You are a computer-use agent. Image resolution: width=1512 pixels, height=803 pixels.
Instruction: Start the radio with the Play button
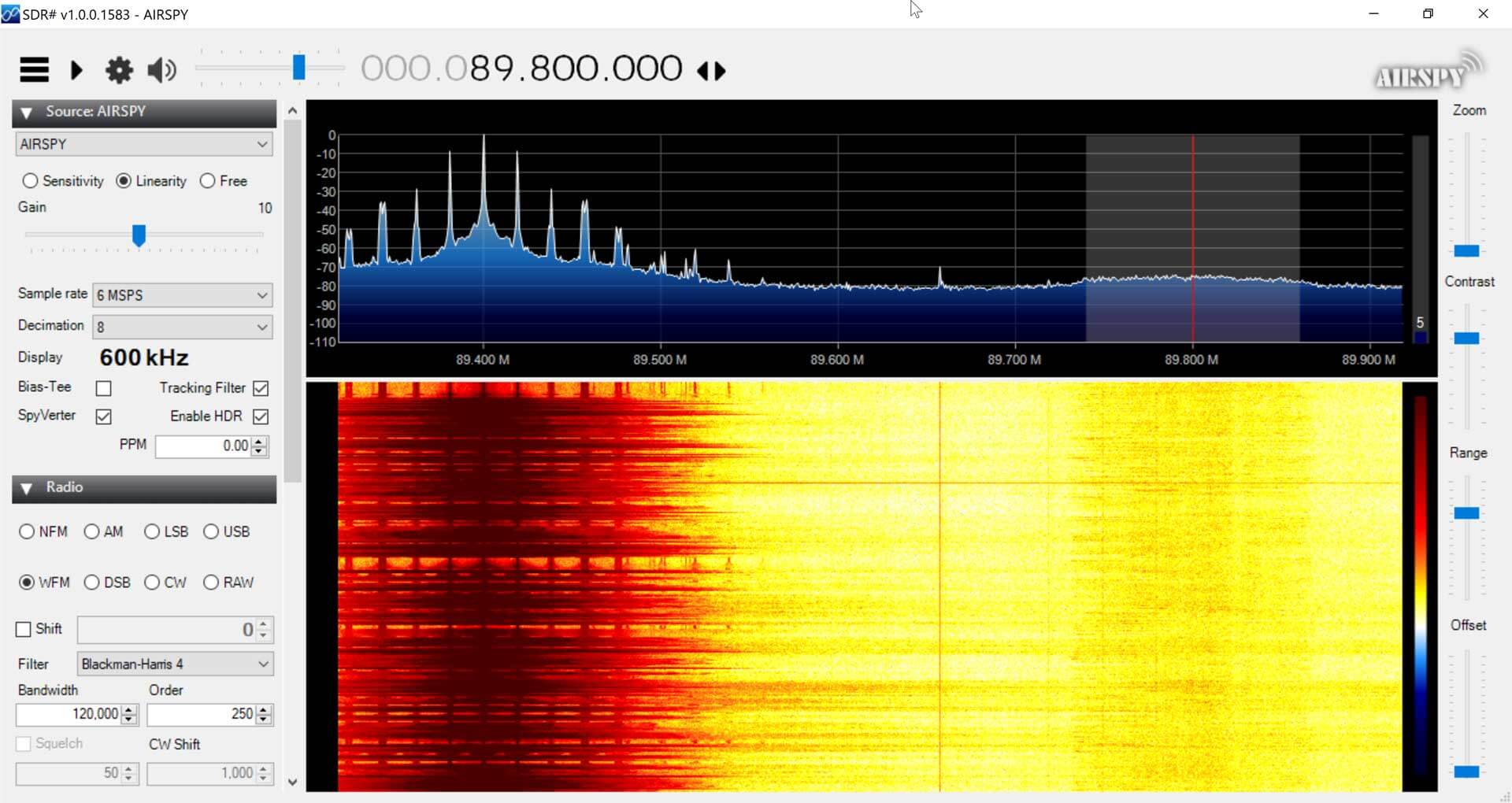pos(76,70)
